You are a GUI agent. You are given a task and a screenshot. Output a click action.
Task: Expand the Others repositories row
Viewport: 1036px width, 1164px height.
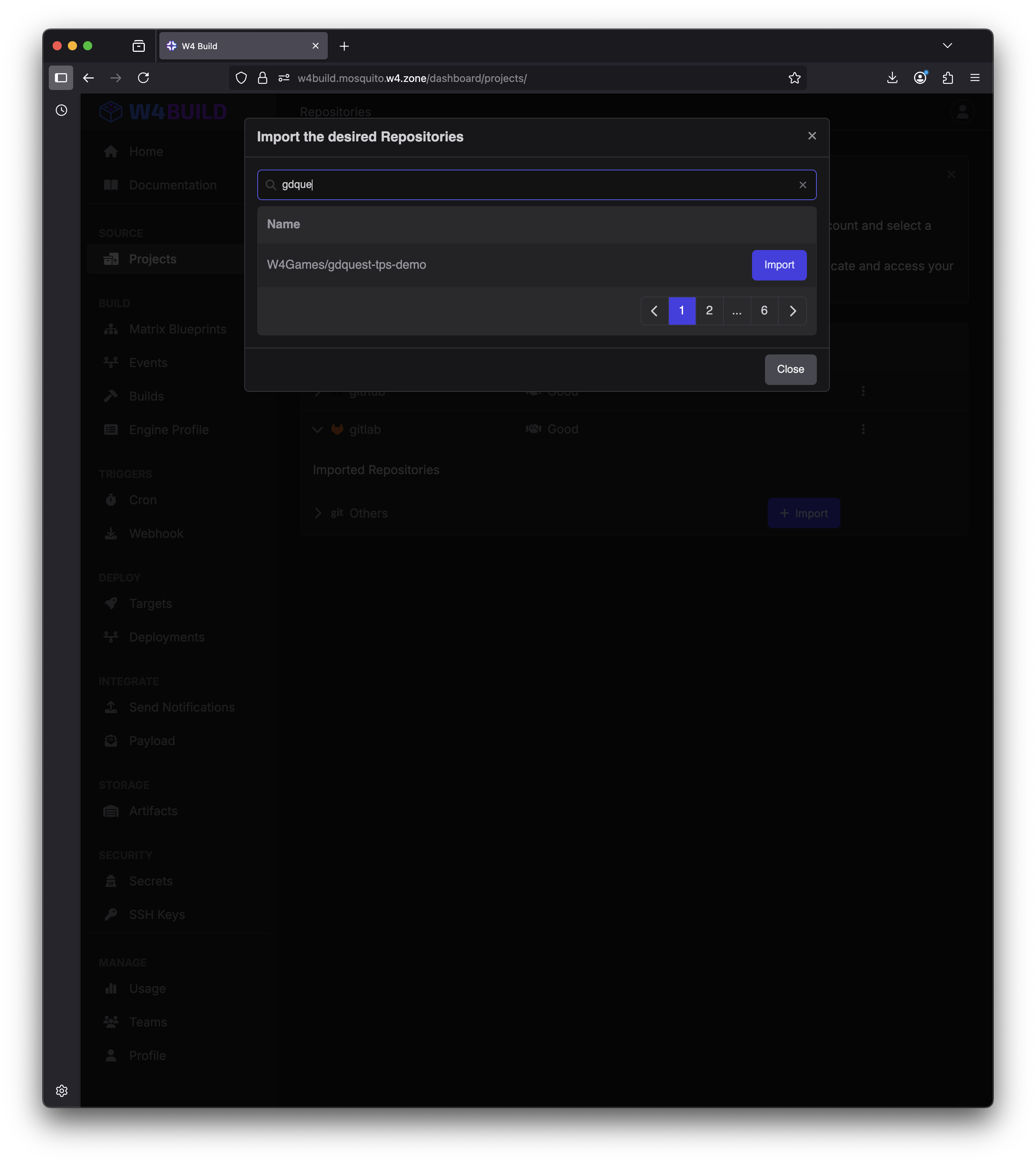click(317, 513)
